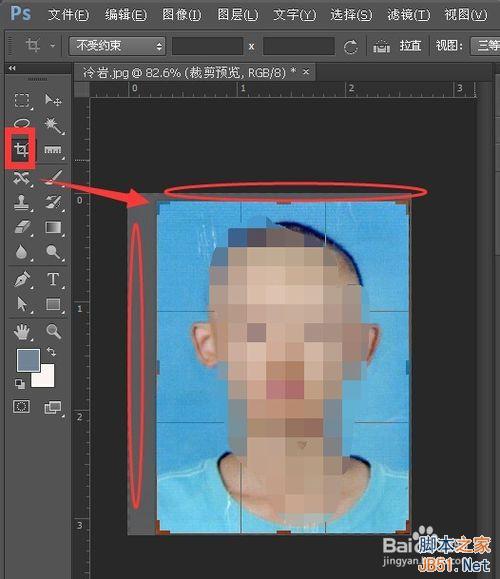Select the Path Selection arrow tool
This screenshot has width=500, height=579.
[22, 304]
